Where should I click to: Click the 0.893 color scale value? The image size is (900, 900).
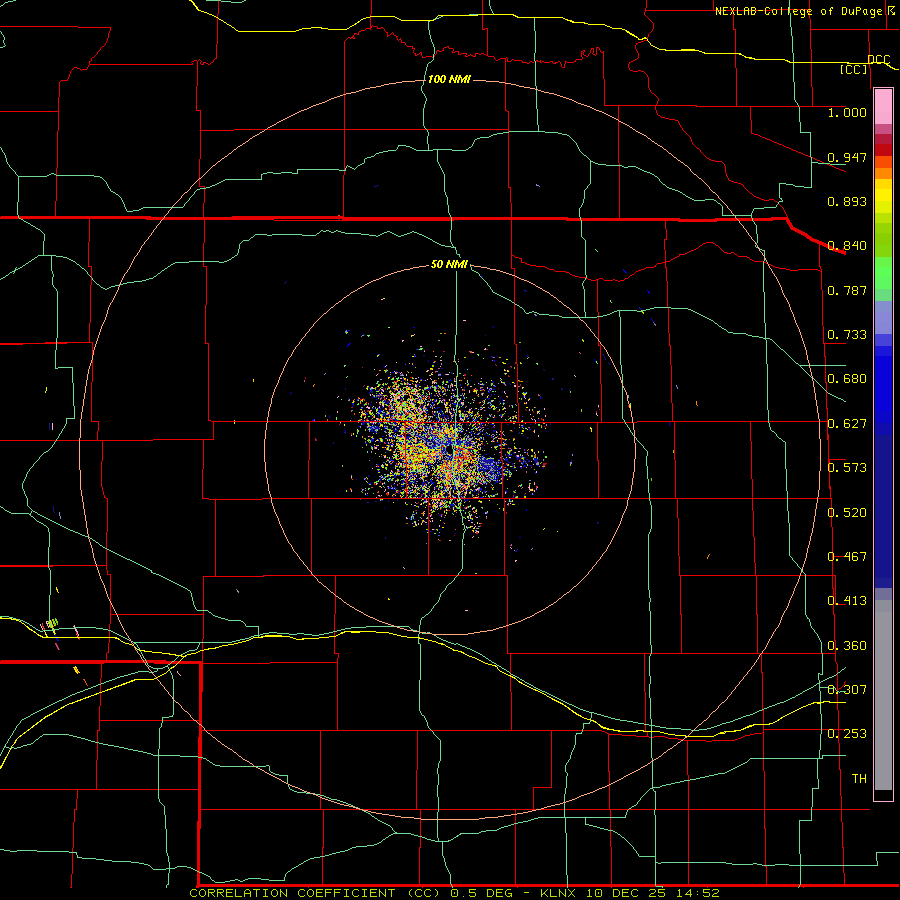click(847, 201)
